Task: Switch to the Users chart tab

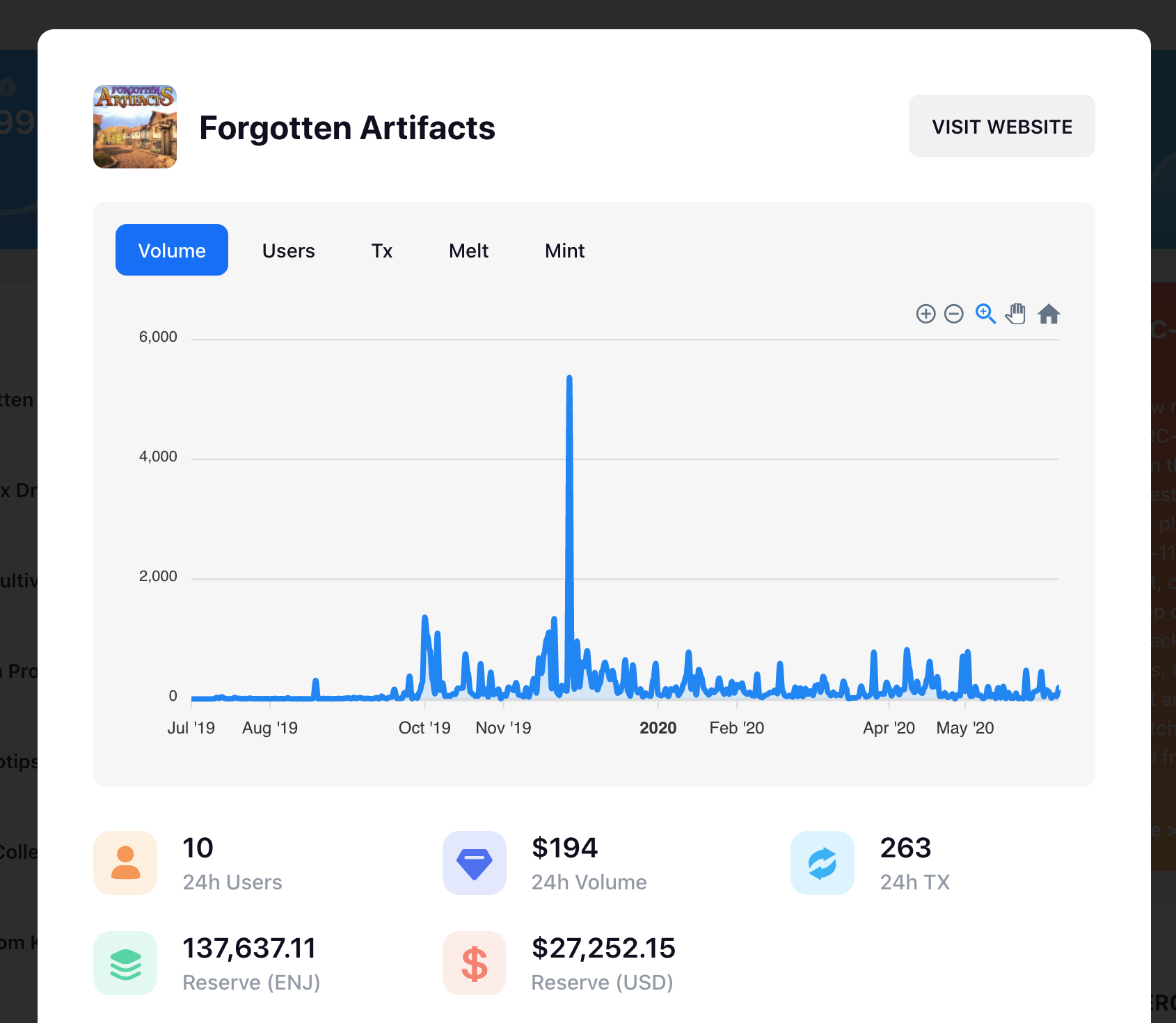Action: (x=288, y=251)
